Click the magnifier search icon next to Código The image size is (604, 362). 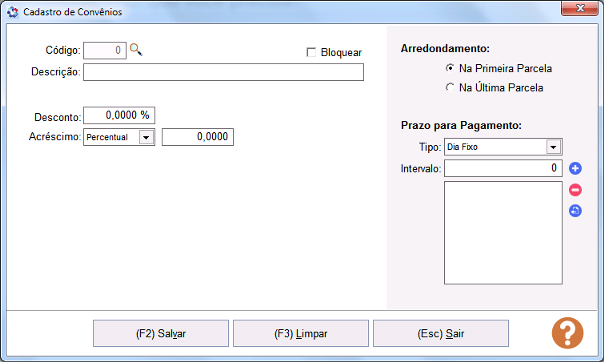pos(136,50)
